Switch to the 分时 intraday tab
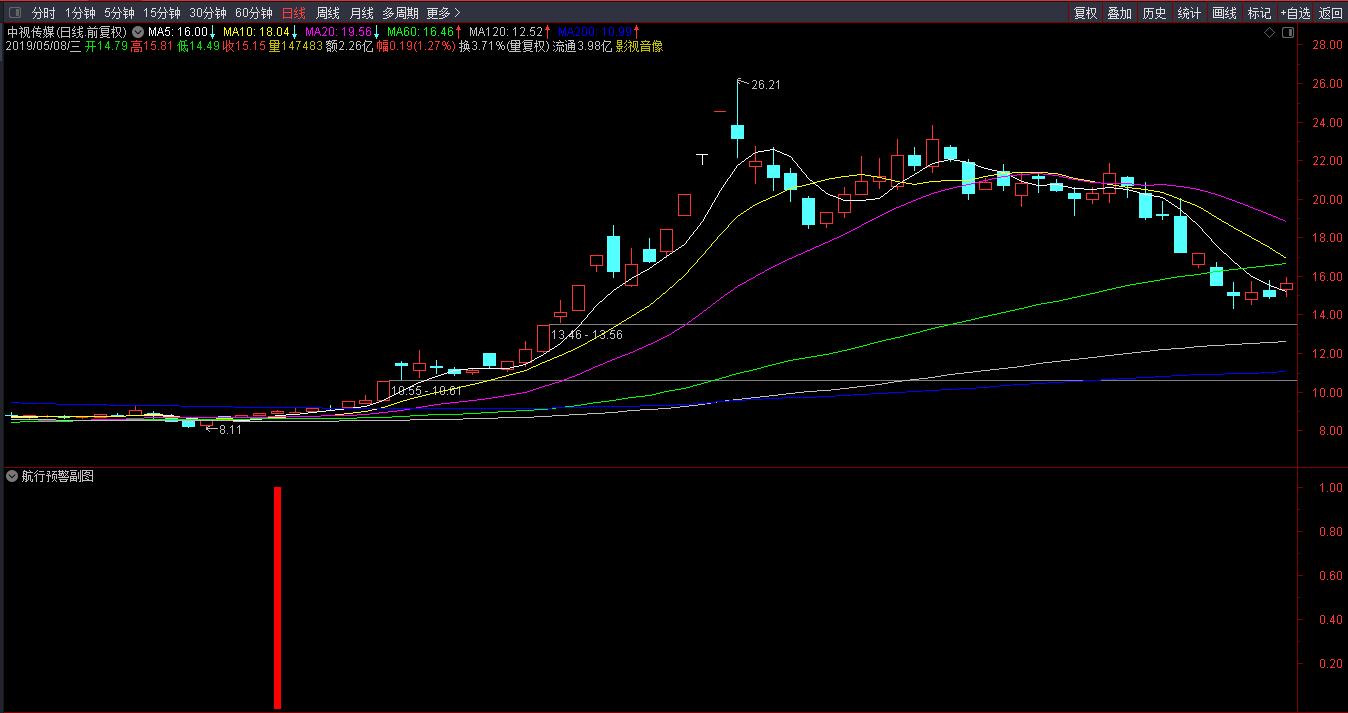This screenshot has height=713, width=1348. (43, 13)
